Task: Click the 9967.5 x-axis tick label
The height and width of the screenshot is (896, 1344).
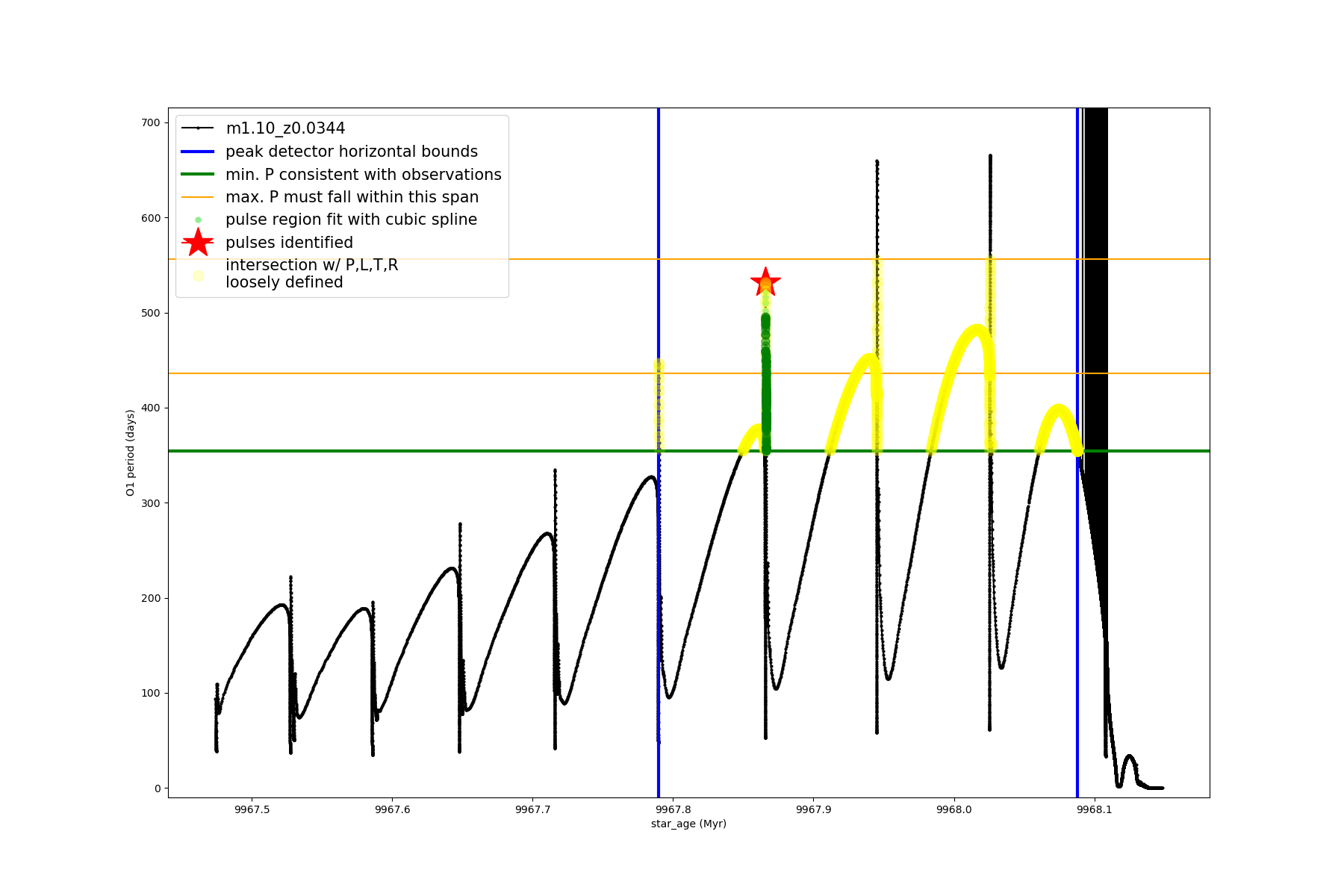Action: click(x=252, y=809)
